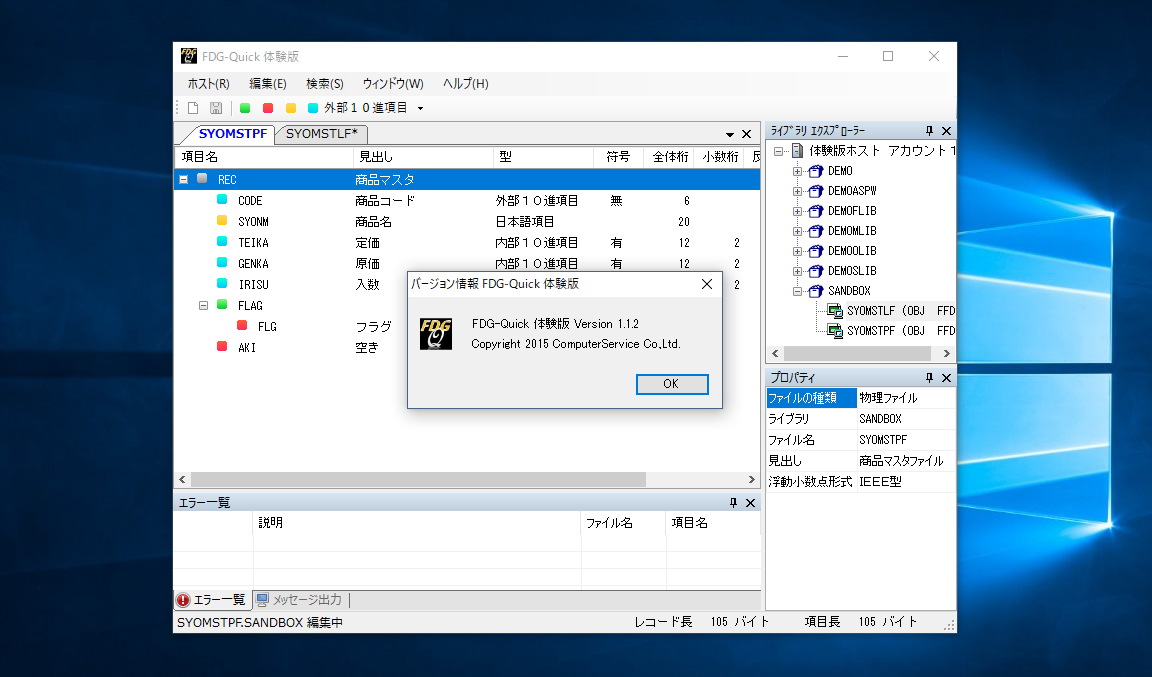The width and height of the screenshot is (1152, 677).
Task: Click the cyan icon beside CODE
Action: click(222, 199)
